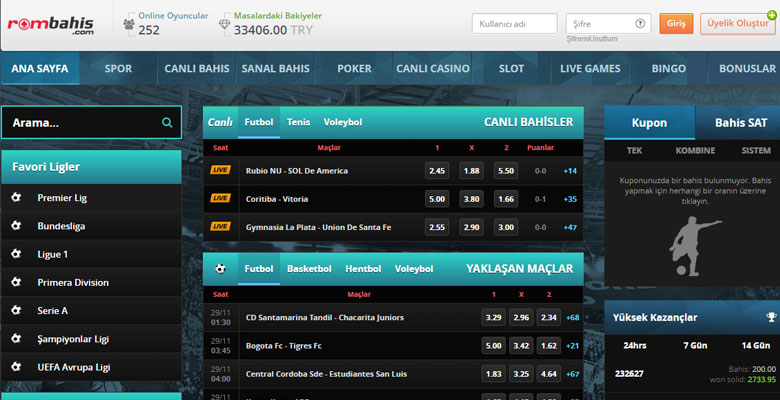Select Futbol tab in Canlı Bahisler
780x400 pixels.
coord(259,122)
